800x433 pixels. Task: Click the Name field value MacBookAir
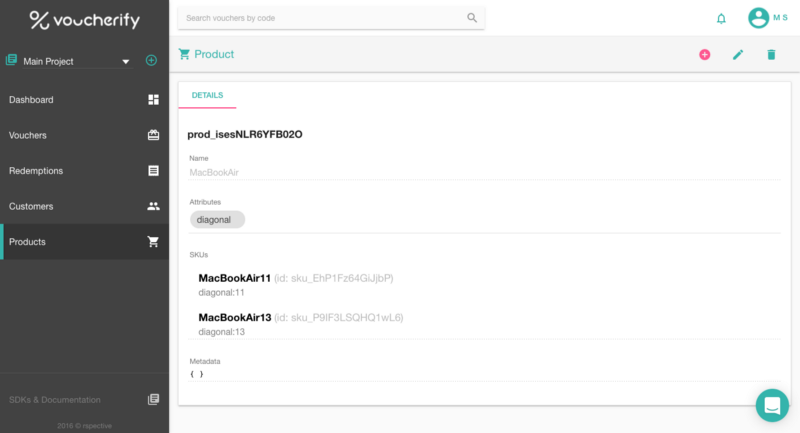point(214,172)
